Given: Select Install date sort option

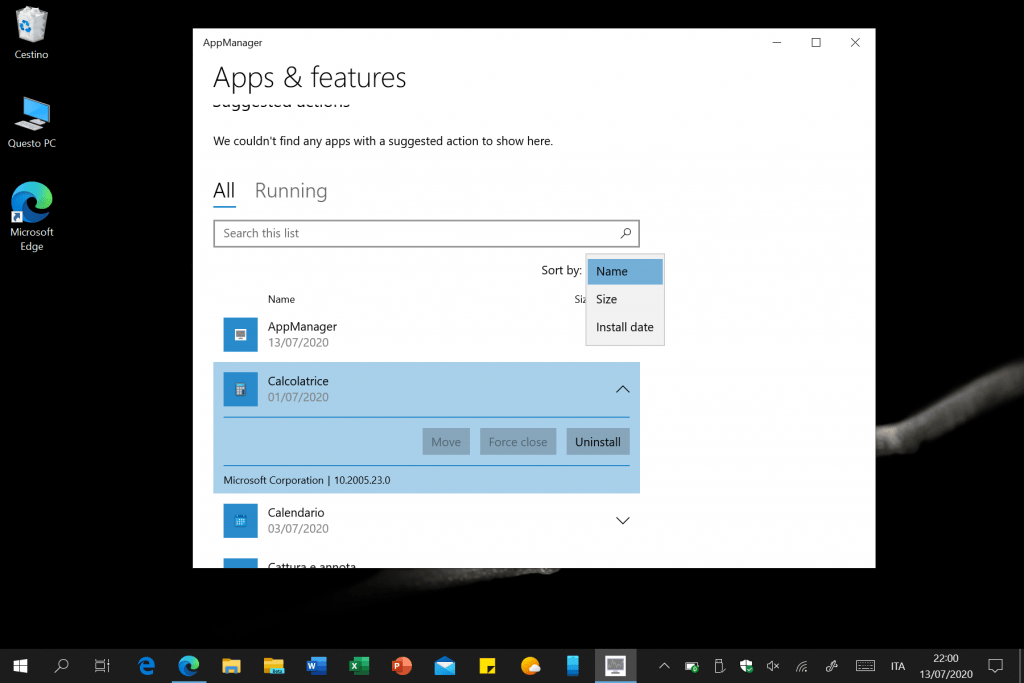Looking at the screenshot, I should pos(624,327).
